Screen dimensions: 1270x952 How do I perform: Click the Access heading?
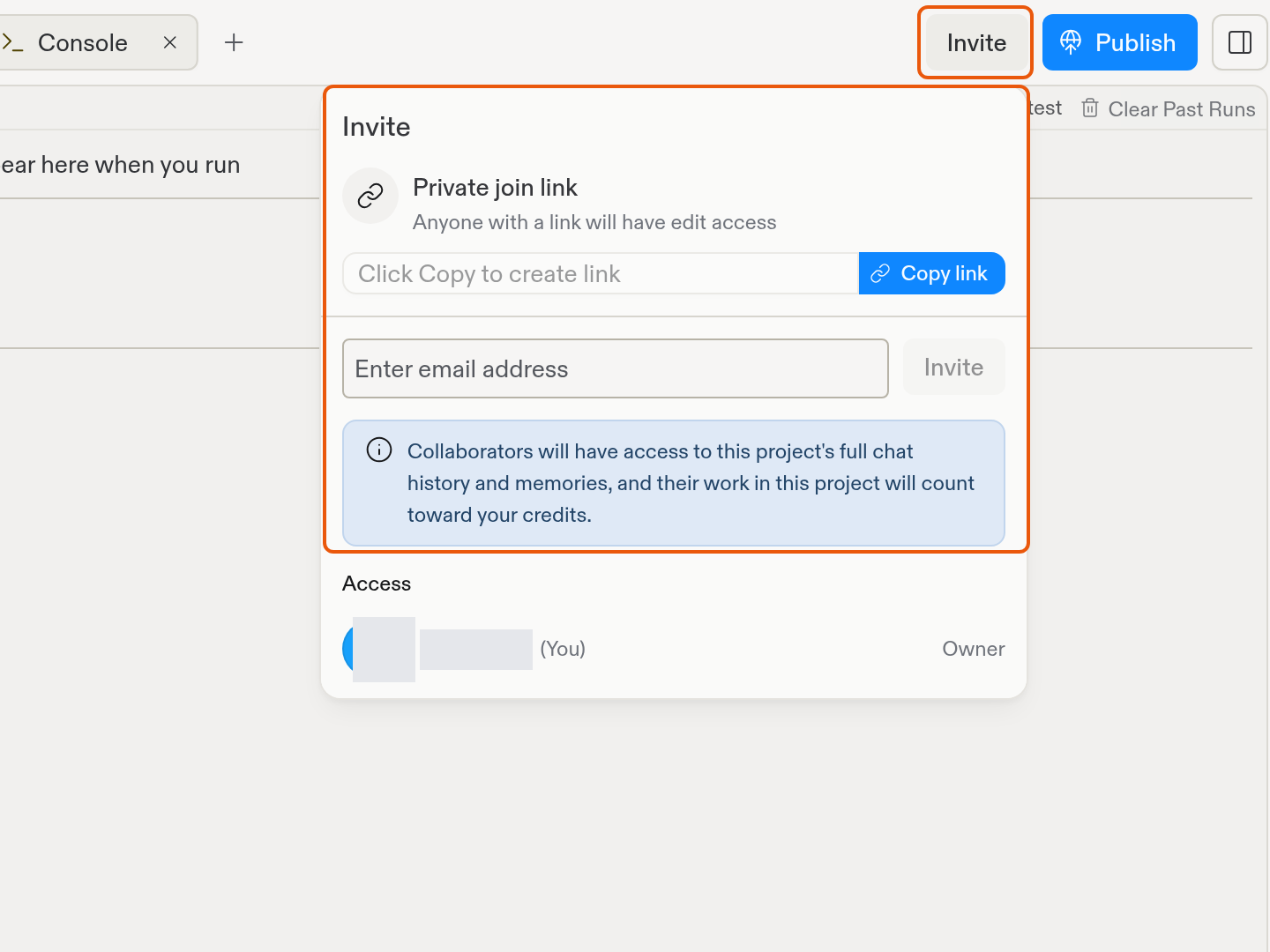point(377,584)
